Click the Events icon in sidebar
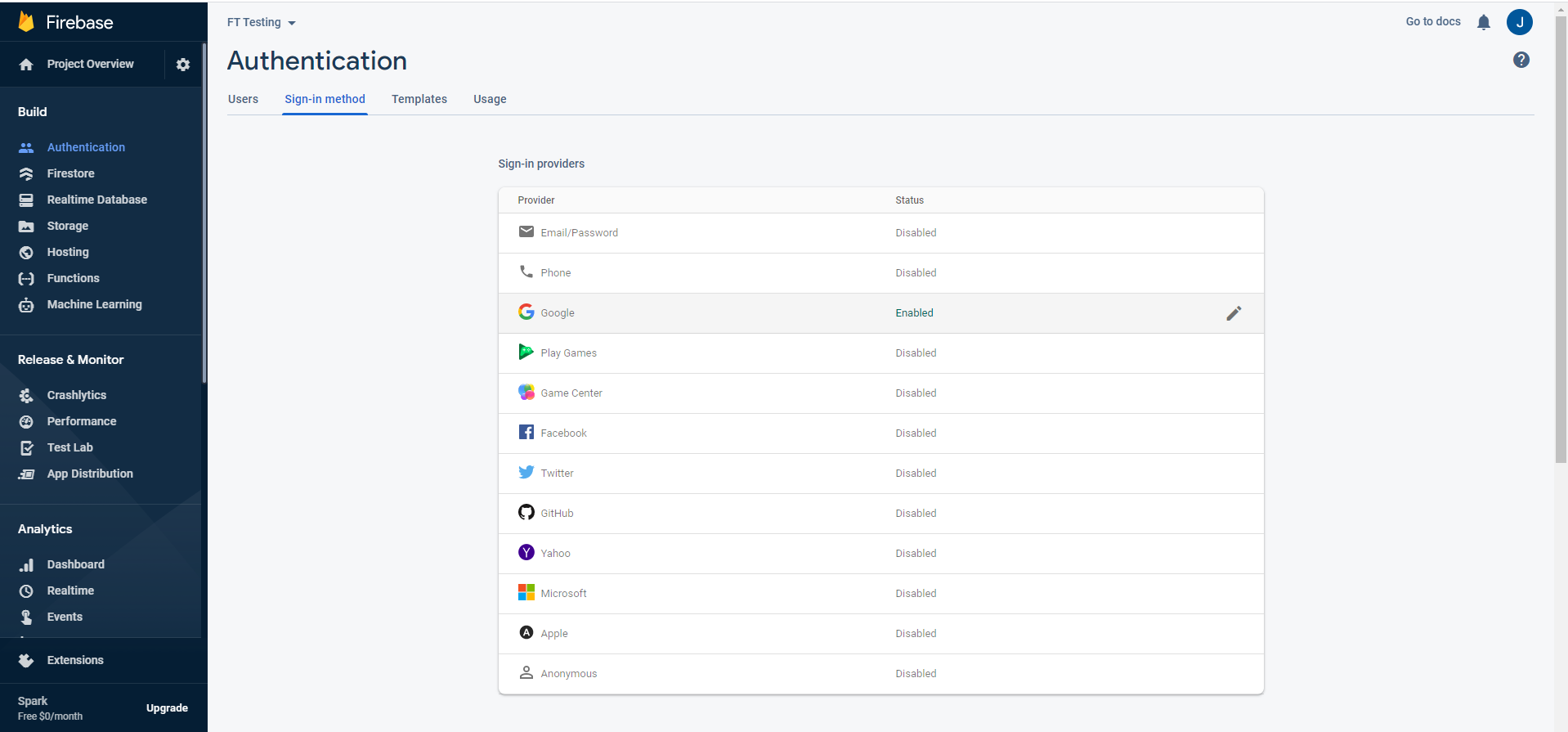The image size is (1568, 732). (26, 617)
